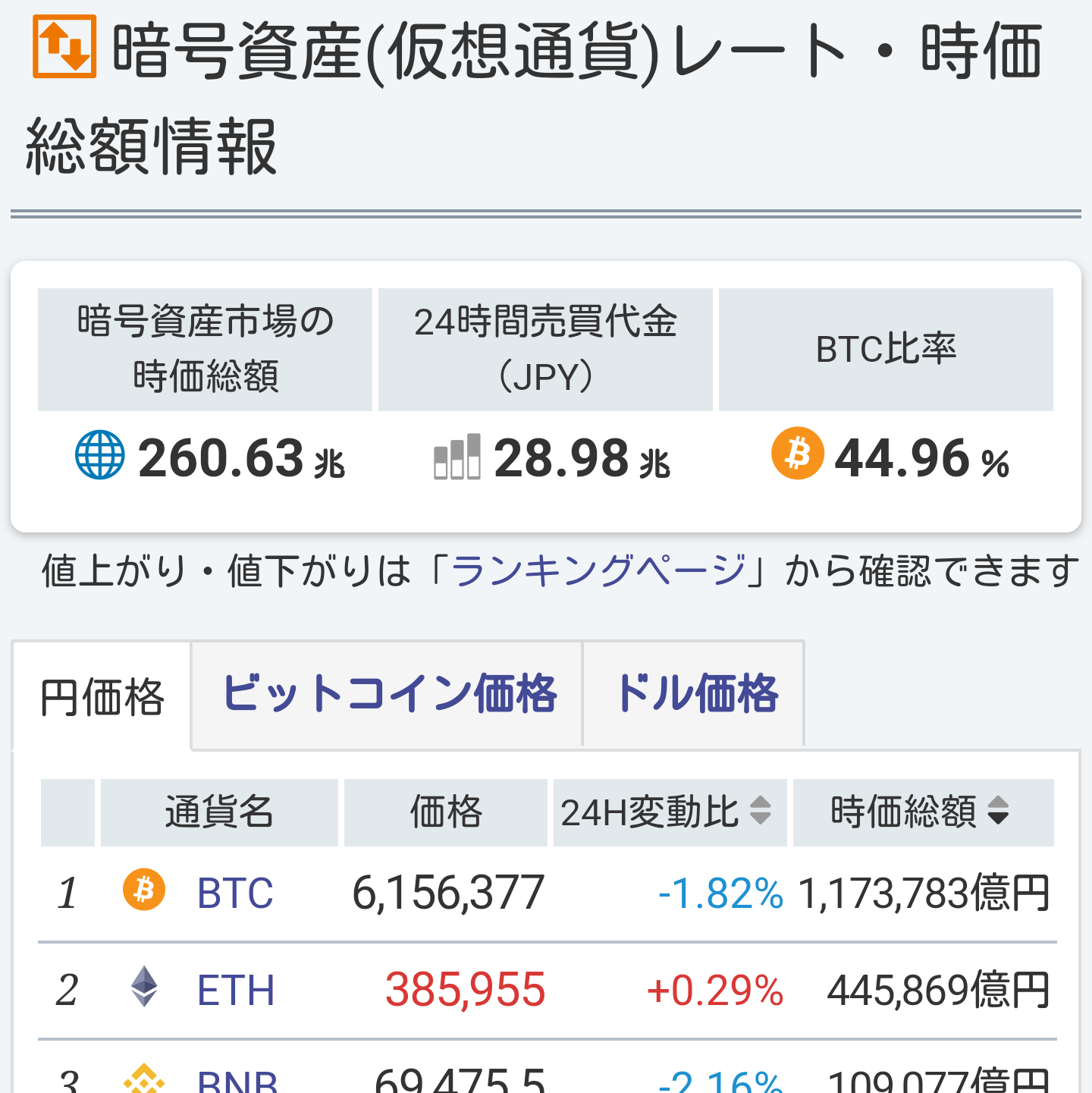Click the 24時間売買代金 (JPY) stat header

545,350
